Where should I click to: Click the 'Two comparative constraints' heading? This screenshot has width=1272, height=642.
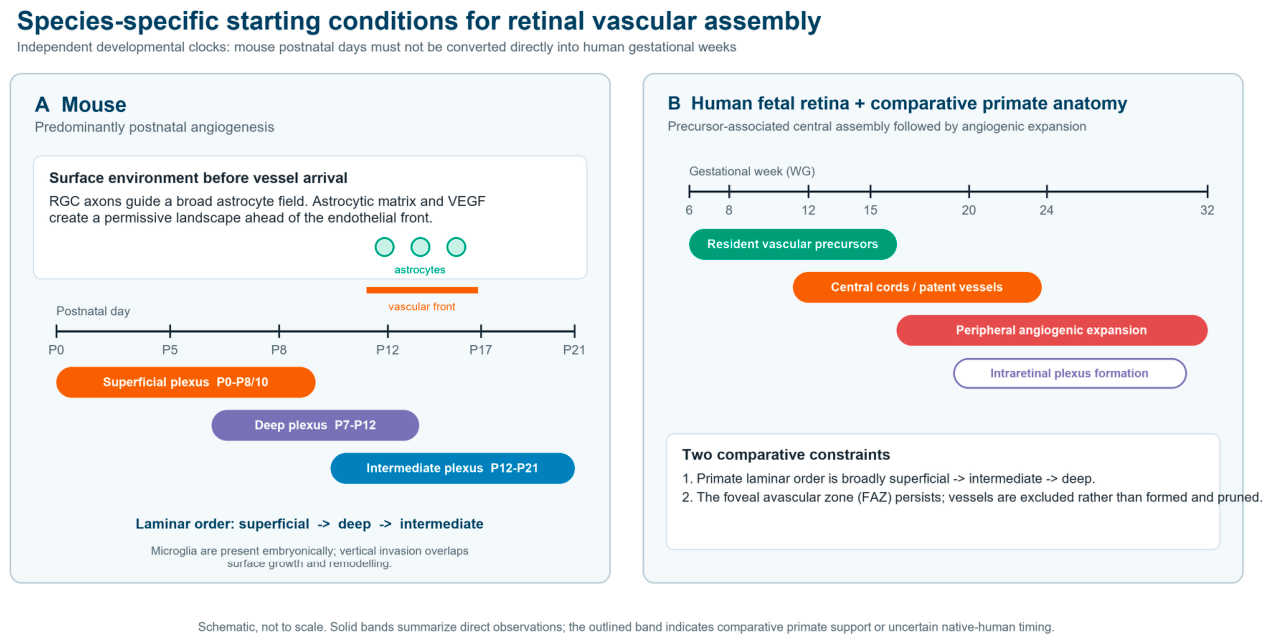tap(786, 455)
